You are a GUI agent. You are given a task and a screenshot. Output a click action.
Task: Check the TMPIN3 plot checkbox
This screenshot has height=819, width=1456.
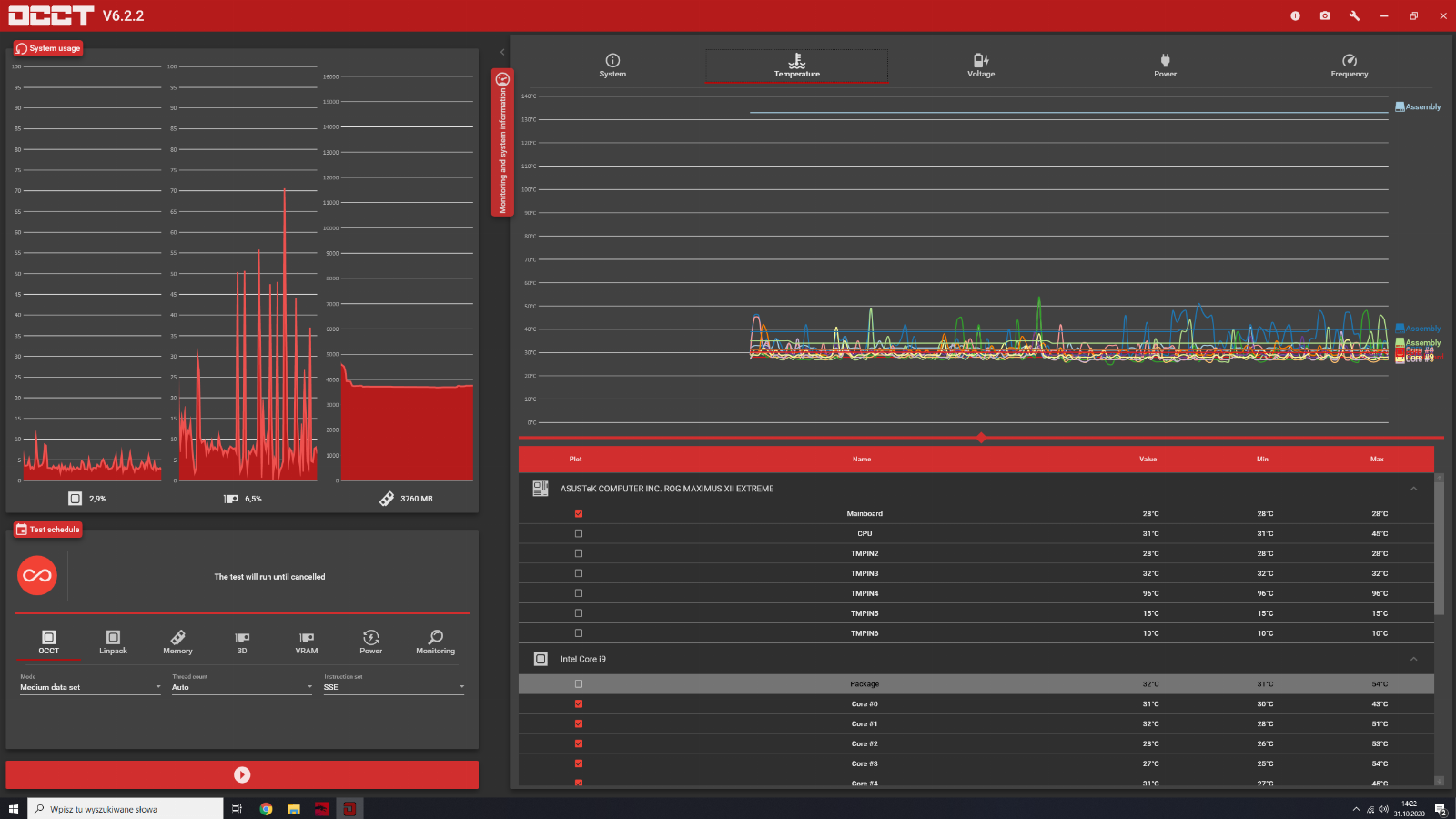tap(579, 573)
